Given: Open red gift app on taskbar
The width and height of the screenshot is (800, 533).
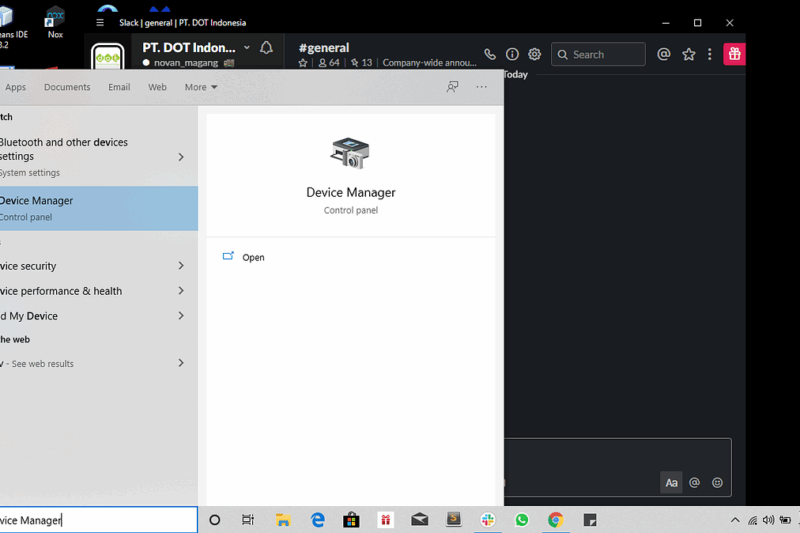Looking at the screenshot, I should [x=385, y=520].
